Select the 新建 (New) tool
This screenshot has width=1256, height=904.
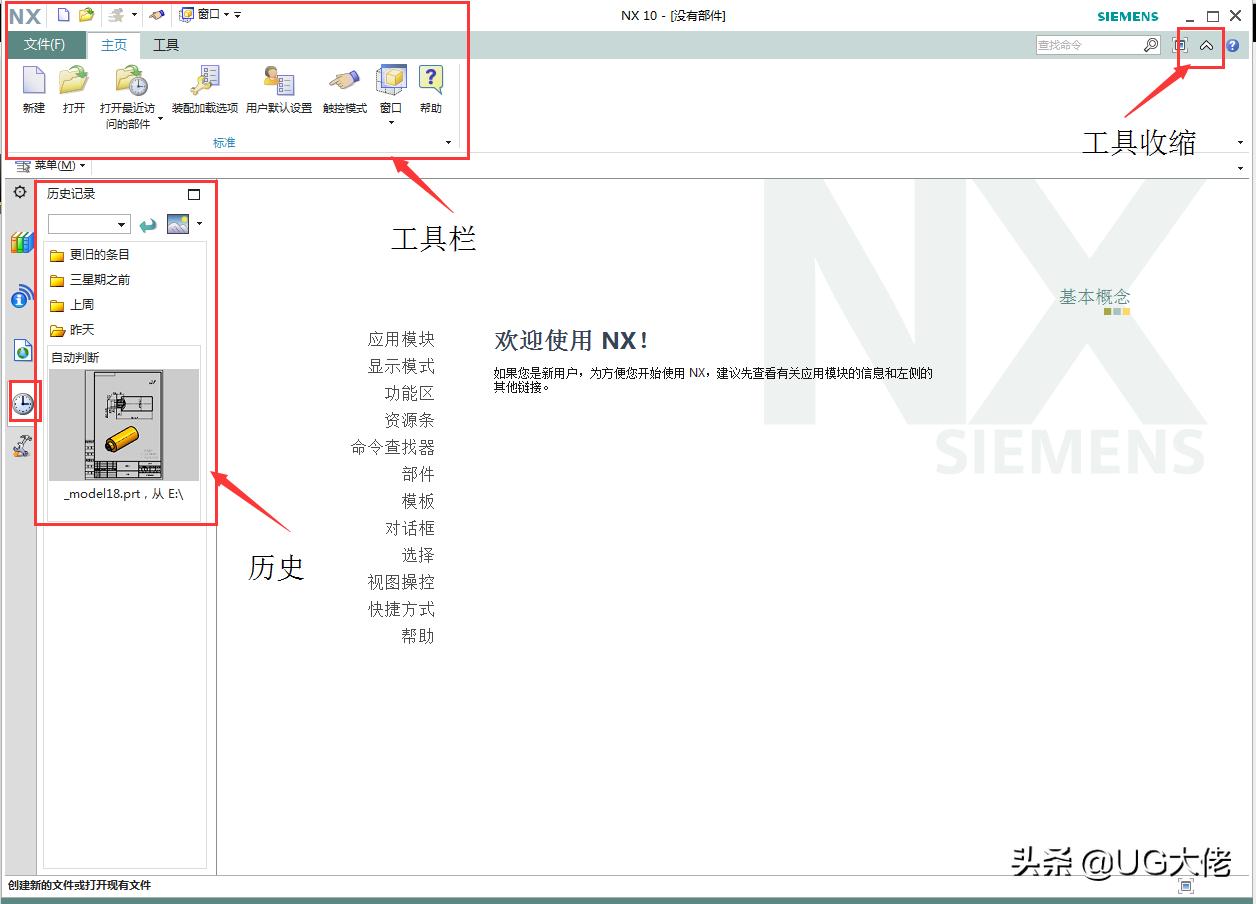click(32, 90)
